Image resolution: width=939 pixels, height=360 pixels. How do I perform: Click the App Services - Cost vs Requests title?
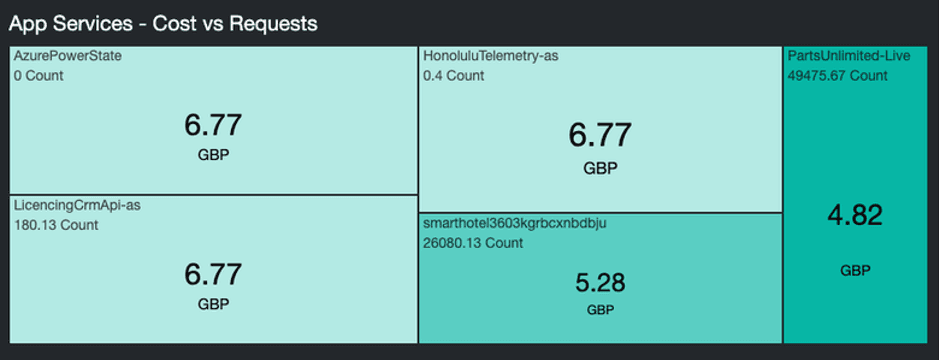163,24
